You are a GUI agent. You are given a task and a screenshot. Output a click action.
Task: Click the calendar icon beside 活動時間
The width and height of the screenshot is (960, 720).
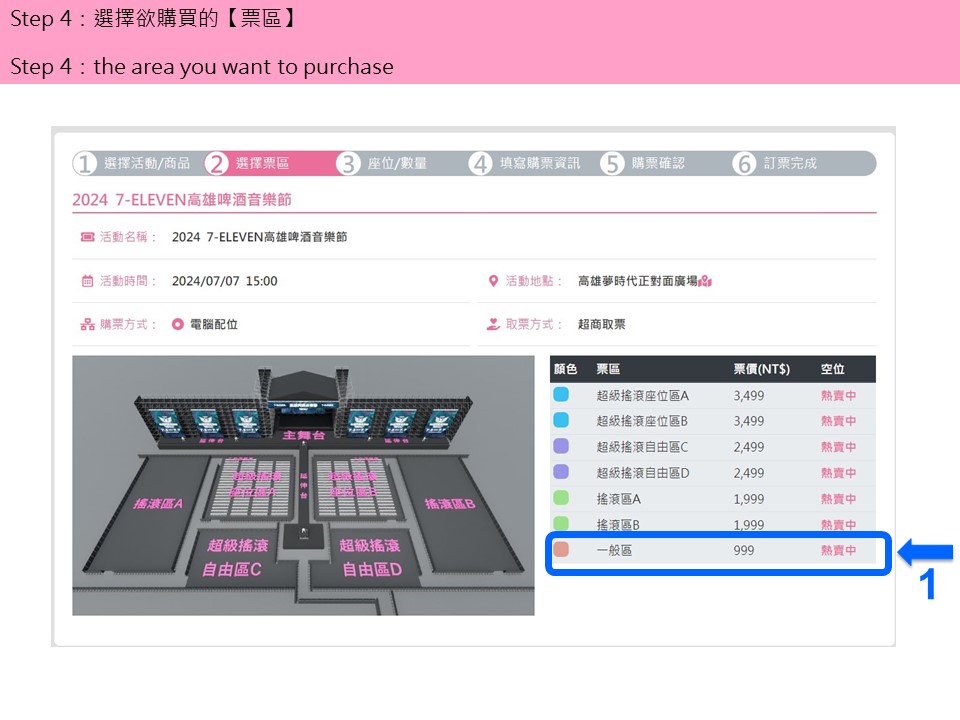pyautogui.click(x=87, y=281)
